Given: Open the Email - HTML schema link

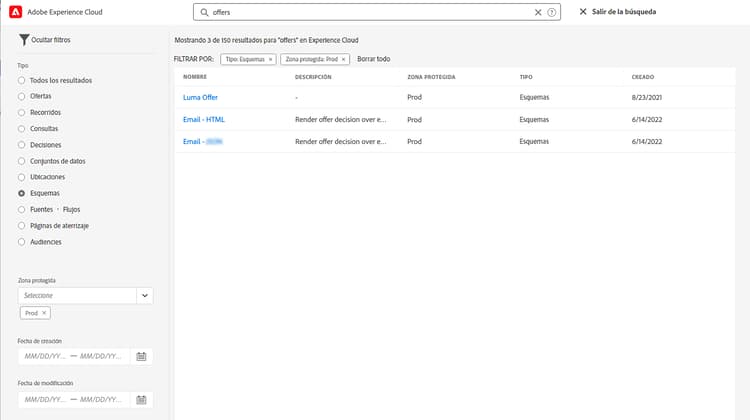Looking at the screenshot, I should coord(203,120).
